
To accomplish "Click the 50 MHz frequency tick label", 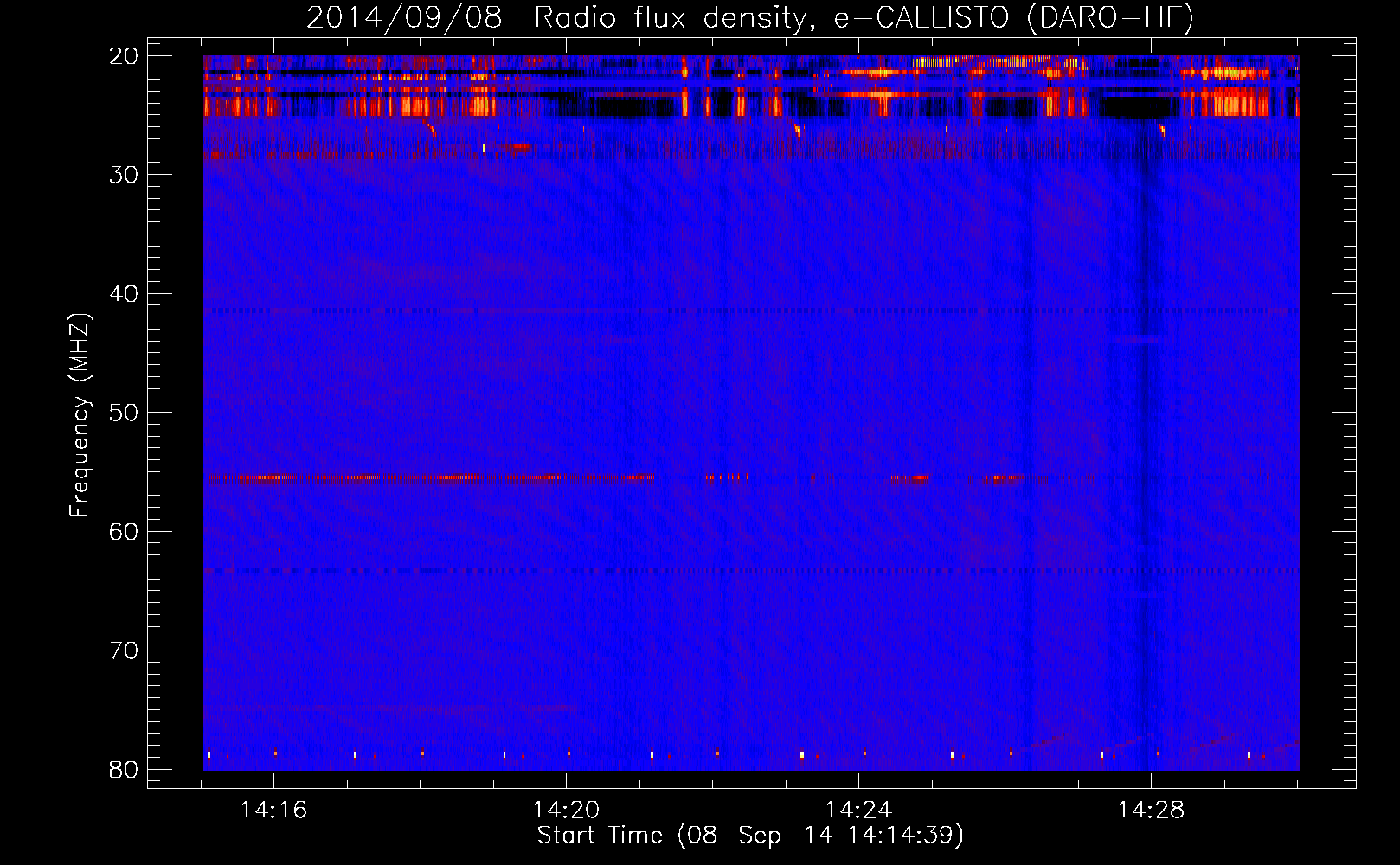I will (125, 413).
